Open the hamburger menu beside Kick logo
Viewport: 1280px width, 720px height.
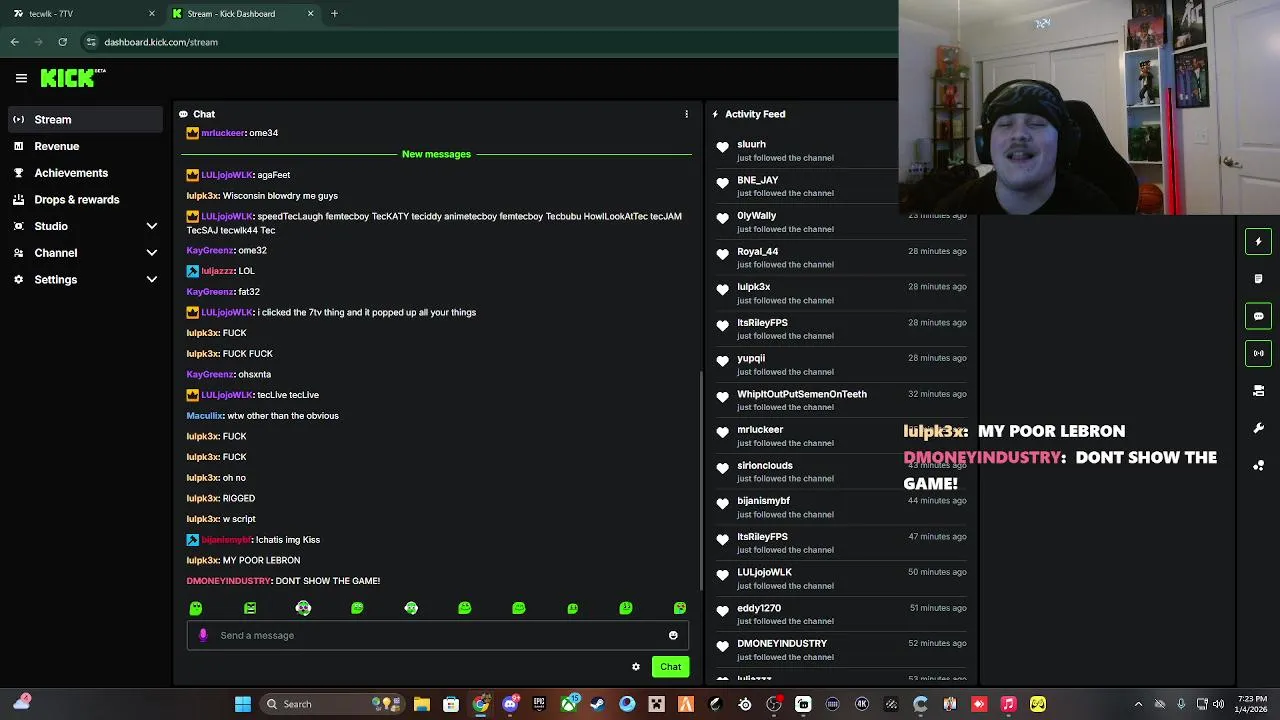[x=21, y=78]
